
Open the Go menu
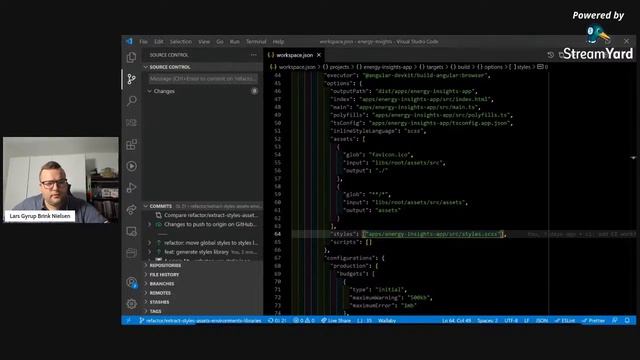pyautogui.click(x=220, y=42)
